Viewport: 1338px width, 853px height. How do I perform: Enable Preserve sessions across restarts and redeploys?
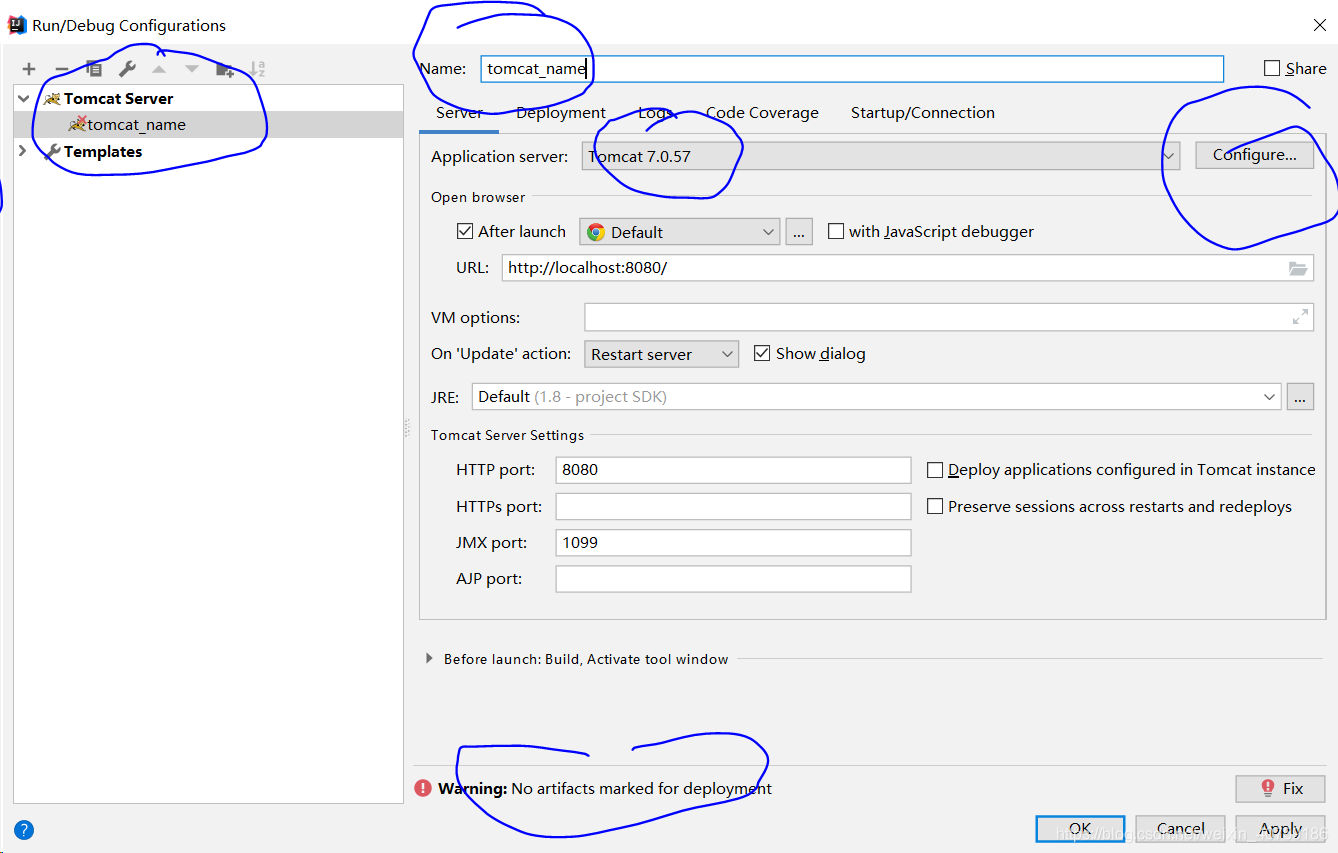pyautogui.click(x=935, y=506)
